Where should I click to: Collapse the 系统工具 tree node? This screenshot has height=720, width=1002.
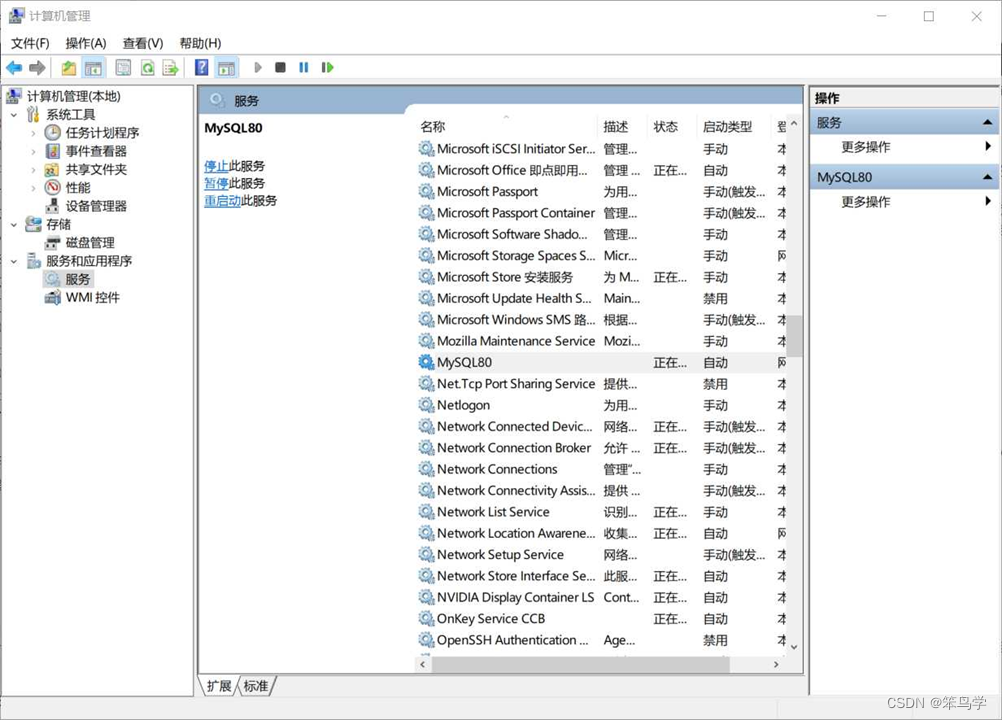coord(14,115)
